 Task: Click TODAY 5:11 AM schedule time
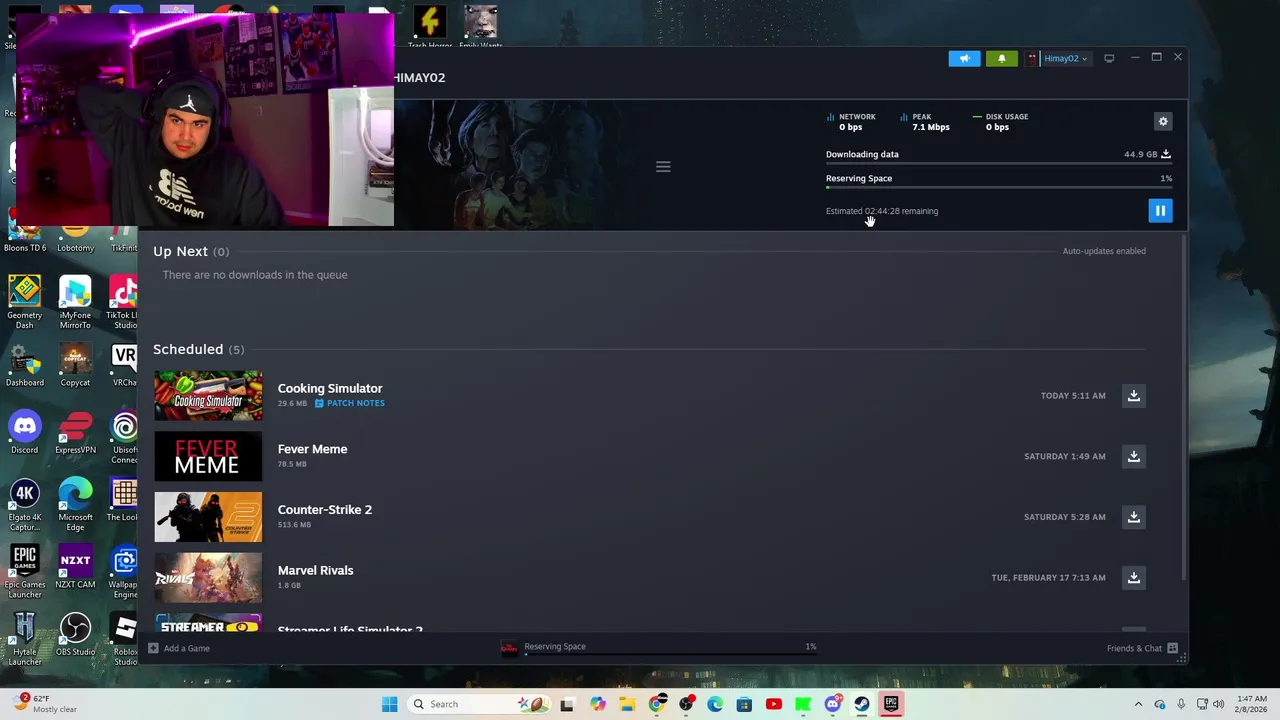point(1073,395)
